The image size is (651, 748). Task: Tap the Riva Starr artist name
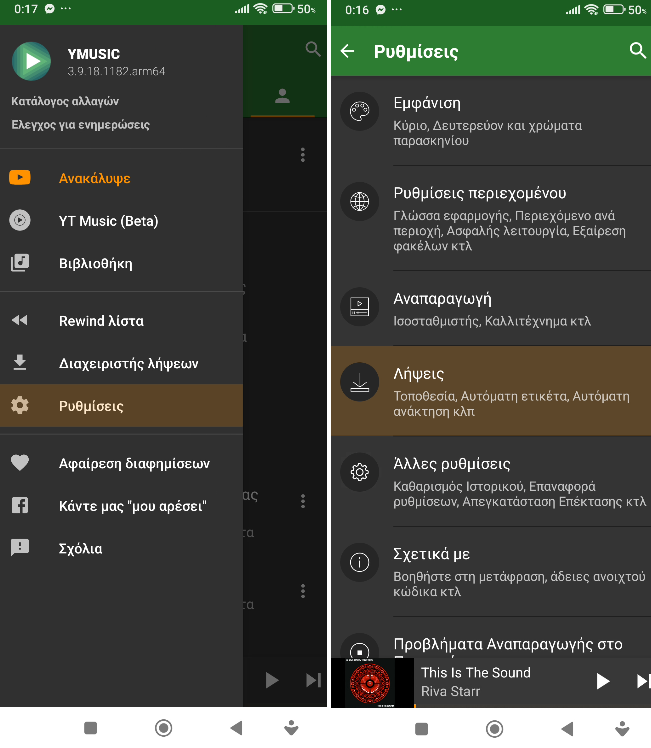[450, 691]
